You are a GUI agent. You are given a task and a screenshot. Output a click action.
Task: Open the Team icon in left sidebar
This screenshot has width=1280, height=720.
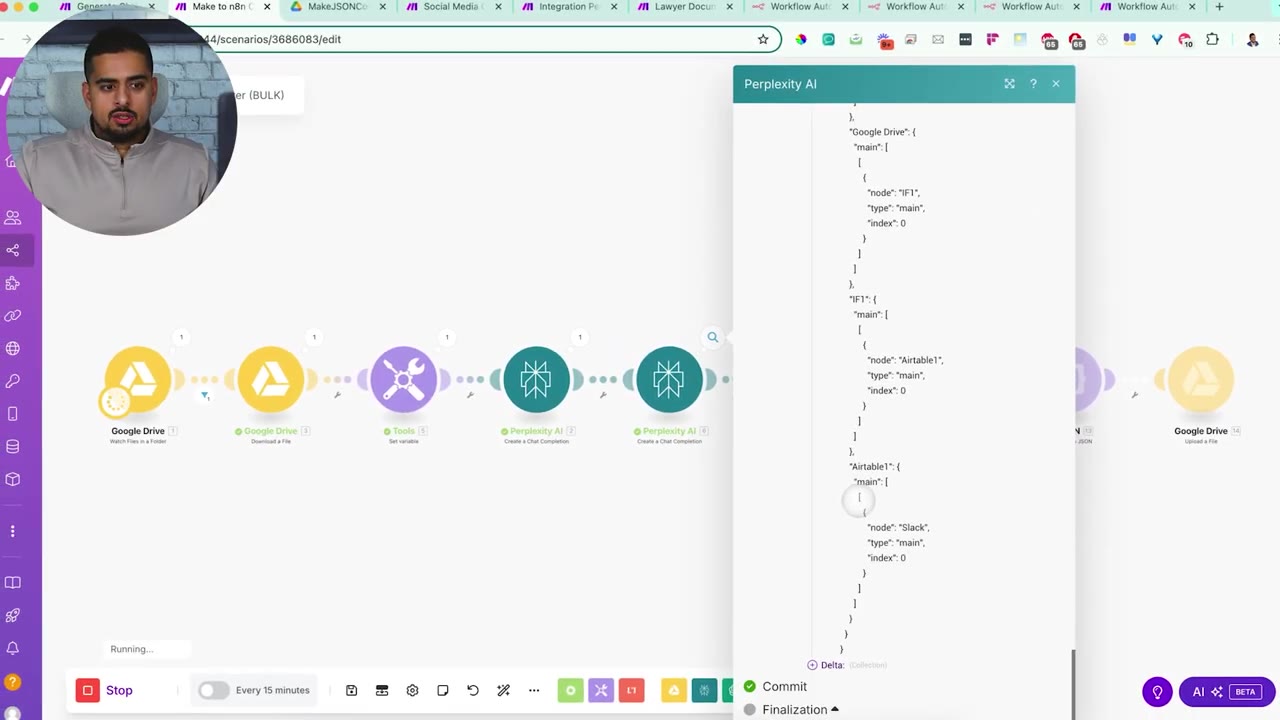click(13, 217)
